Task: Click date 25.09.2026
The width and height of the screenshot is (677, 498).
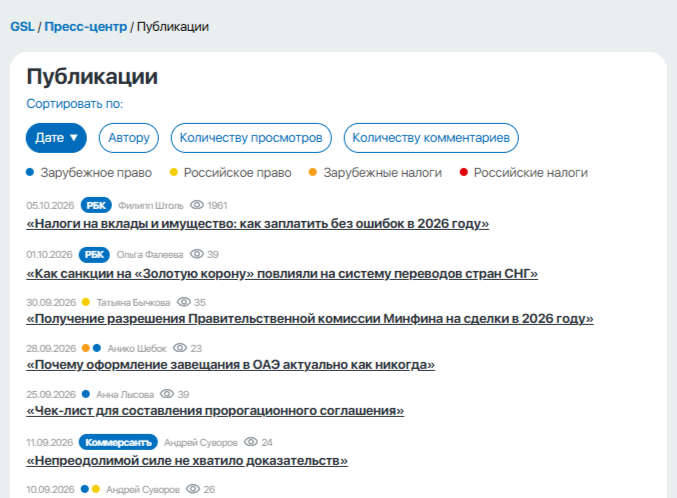Action: (x=51, y=395)
